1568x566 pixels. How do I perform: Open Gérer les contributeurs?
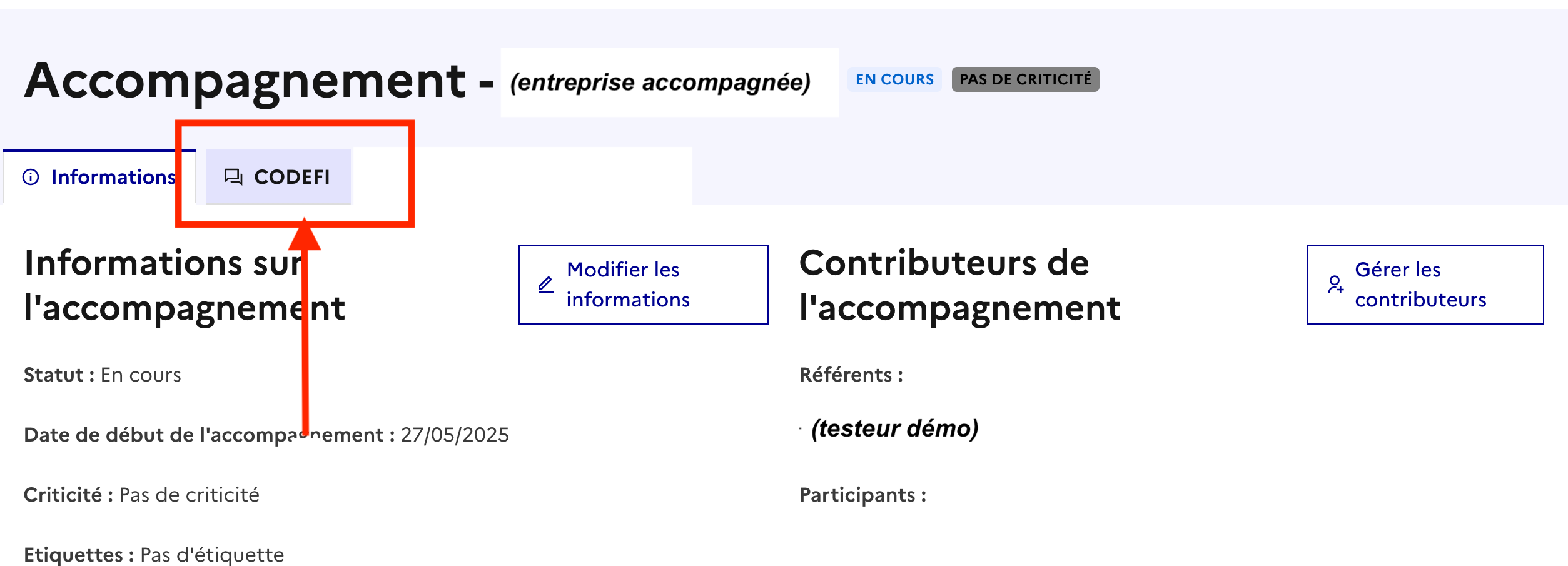tap(1425, 285)
